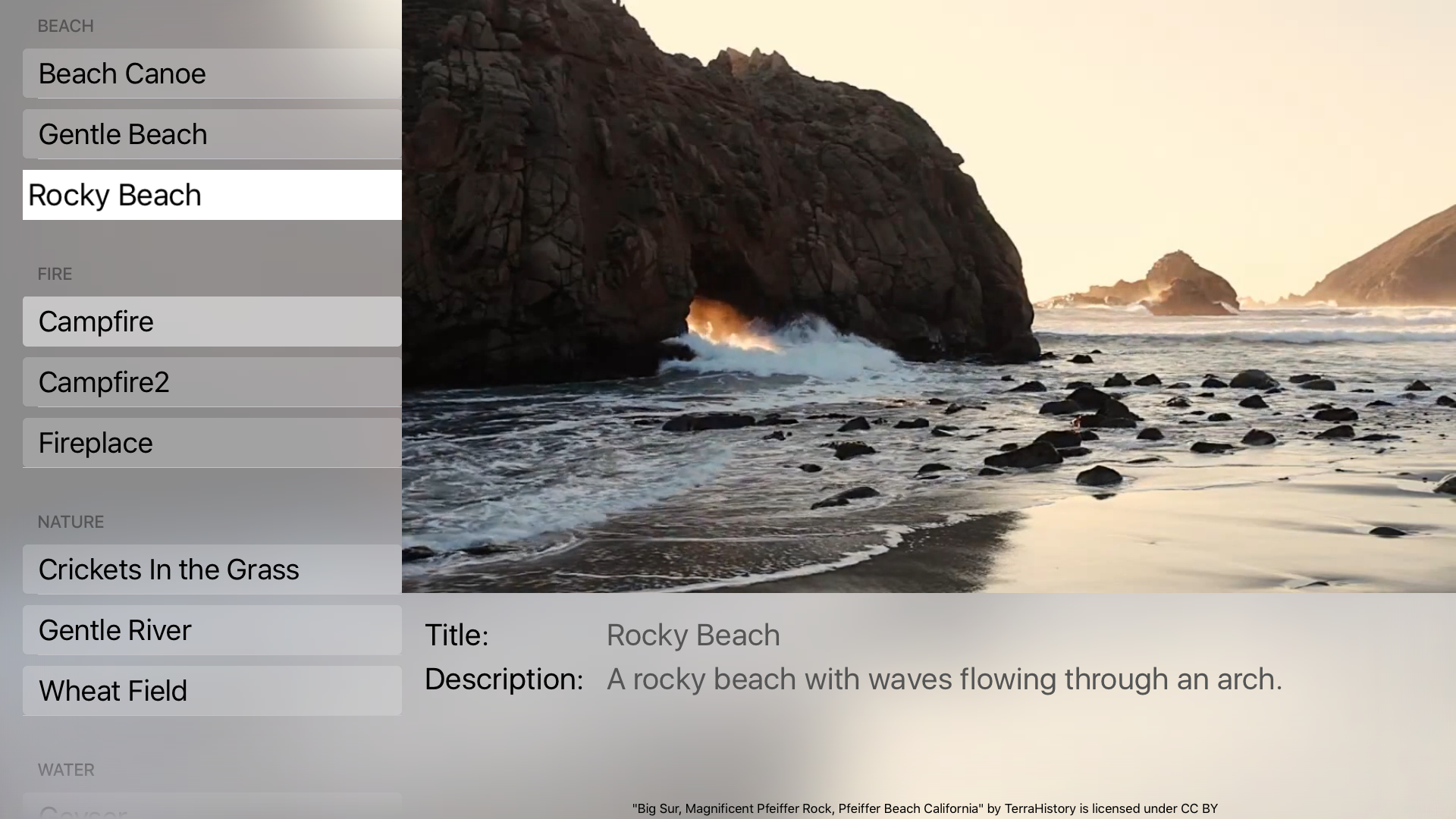Screen dimensions: 1456x819
Task: Click the Description: label
Action: click(x=504, y=679)
